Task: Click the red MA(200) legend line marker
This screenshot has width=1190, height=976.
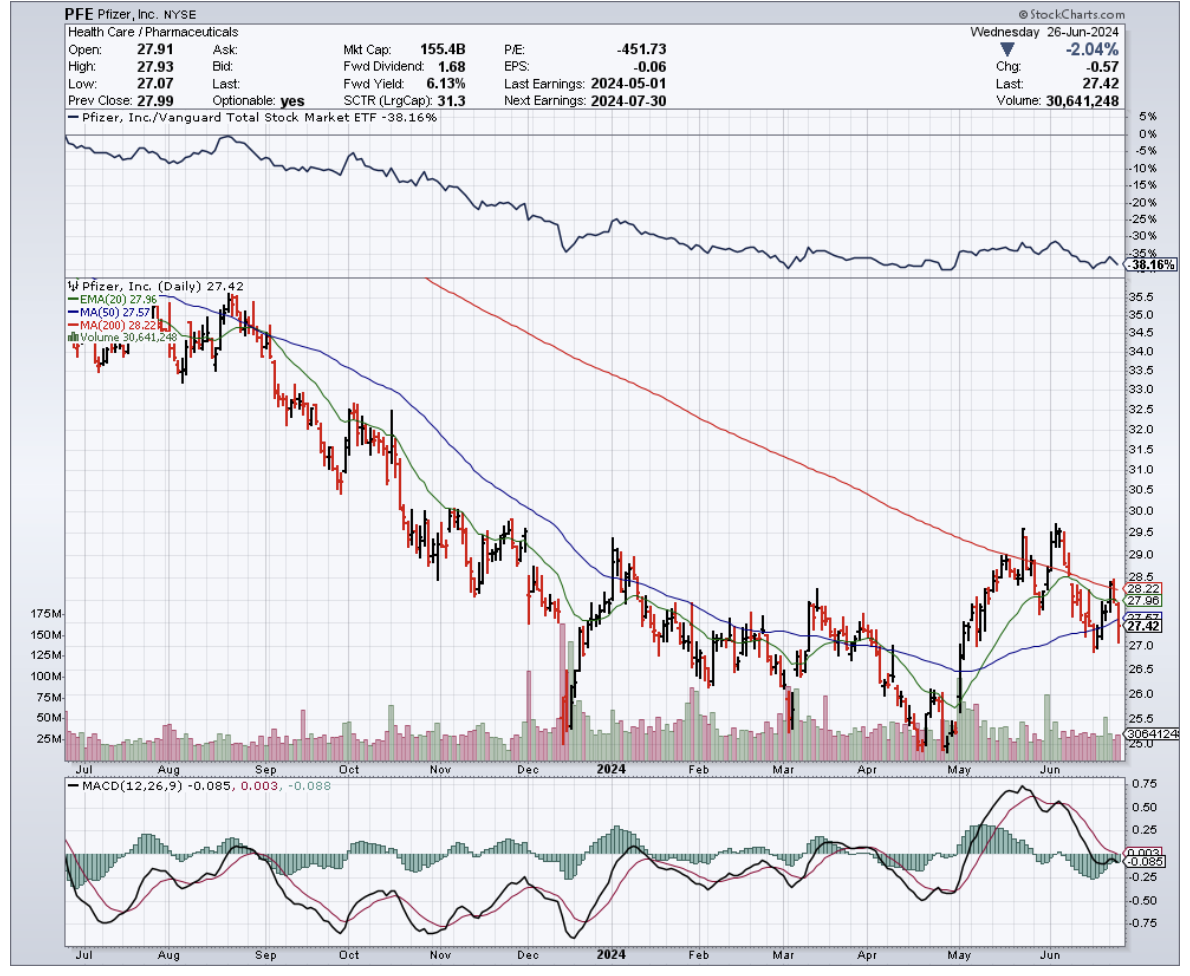Action: (72, 324)
